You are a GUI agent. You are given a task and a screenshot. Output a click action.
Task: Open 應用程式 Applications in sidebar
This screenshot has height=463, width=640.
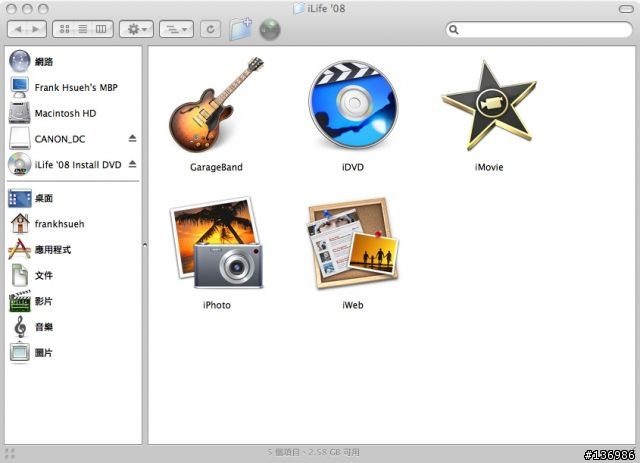40,249
